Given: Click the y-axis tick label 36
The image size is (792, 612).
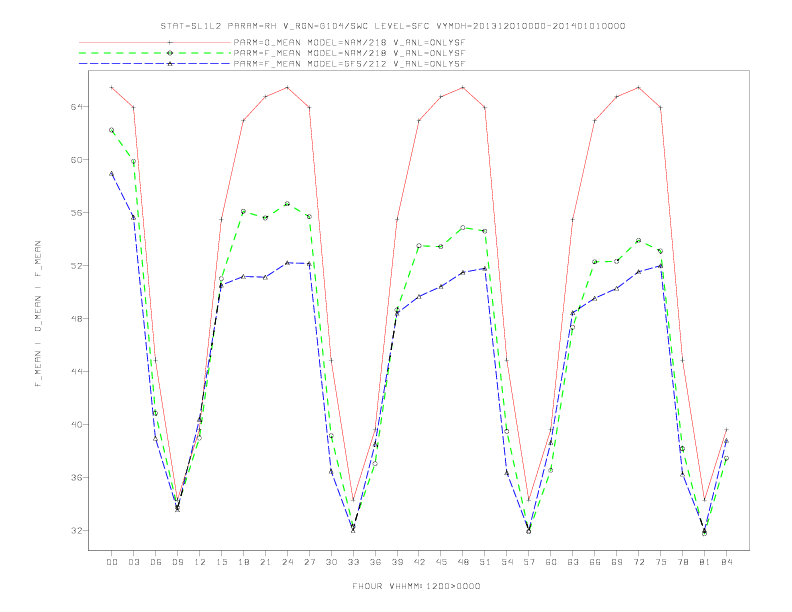Looking at the screenshot, I should (77, 477).
